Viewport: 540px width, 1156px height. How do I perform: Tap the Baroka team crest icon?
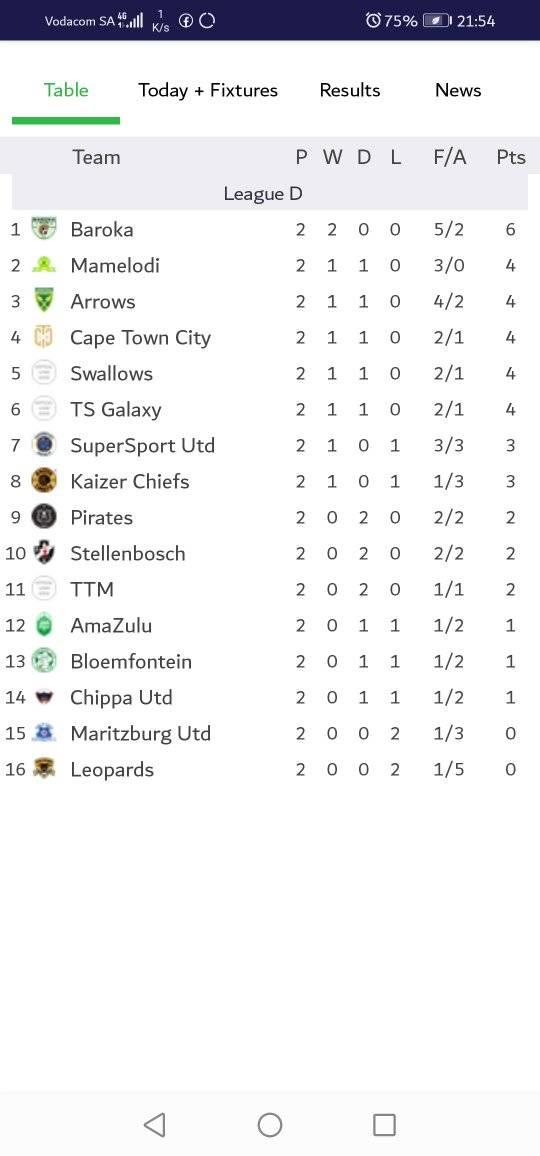(44, 229)
